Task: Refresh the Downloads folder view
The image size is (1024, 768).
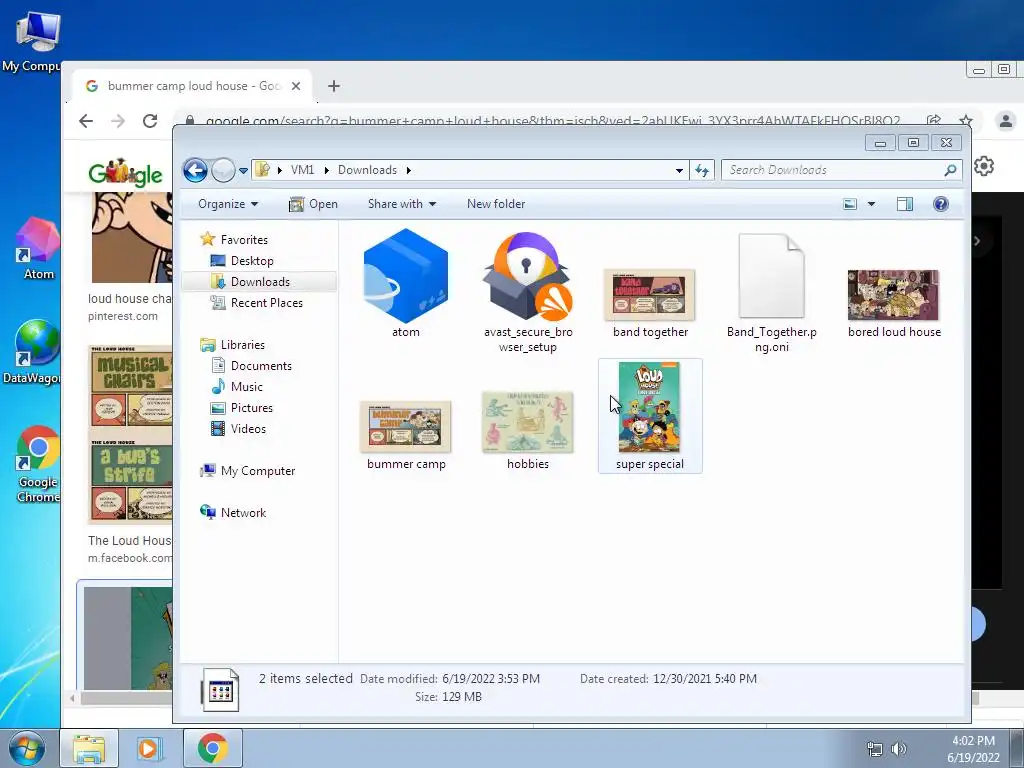Action: [x=702, y=170]
